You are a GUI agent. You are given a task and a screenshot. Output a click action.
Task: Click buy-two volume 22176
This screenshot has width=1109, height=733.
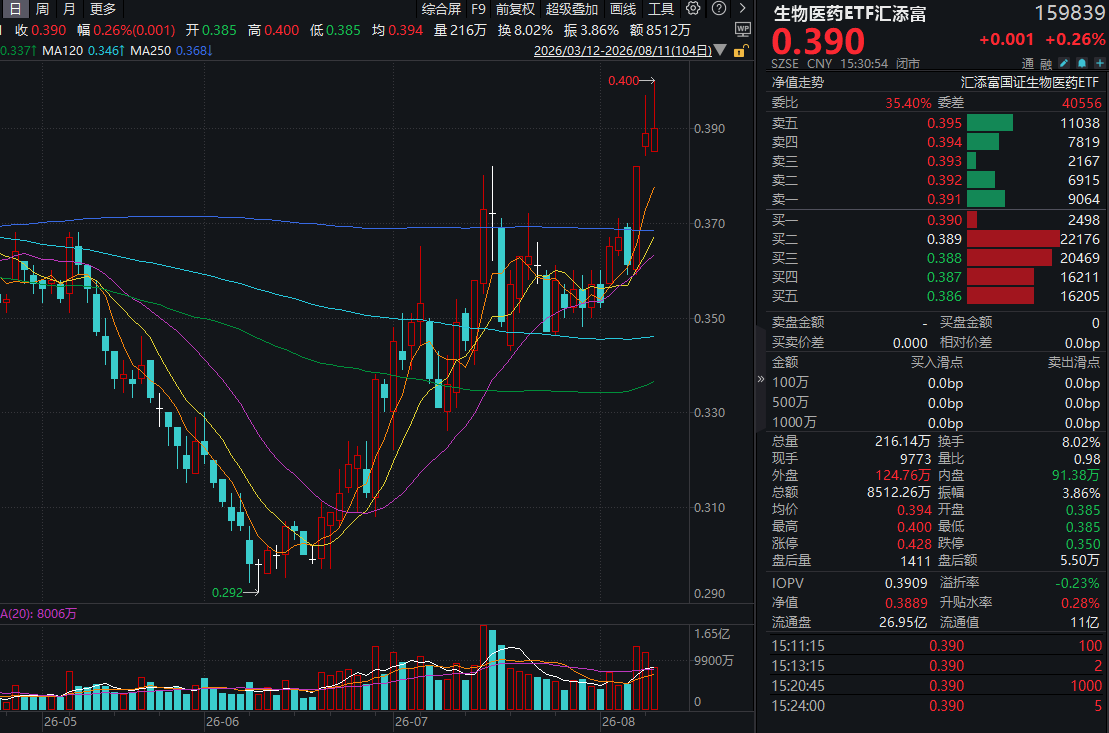(1080, 239)
